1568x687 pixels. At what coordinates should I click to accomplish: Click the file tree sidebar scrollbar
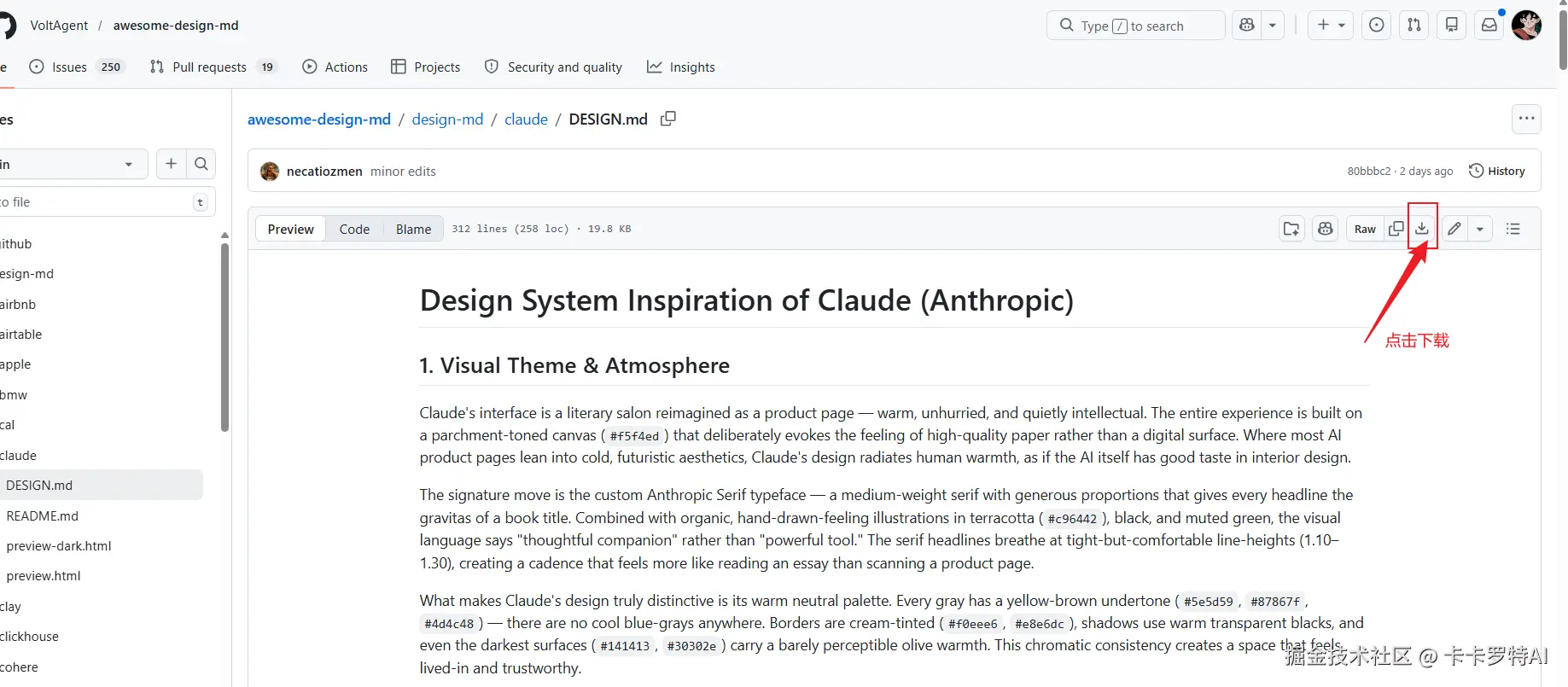[x=224, y=337]
